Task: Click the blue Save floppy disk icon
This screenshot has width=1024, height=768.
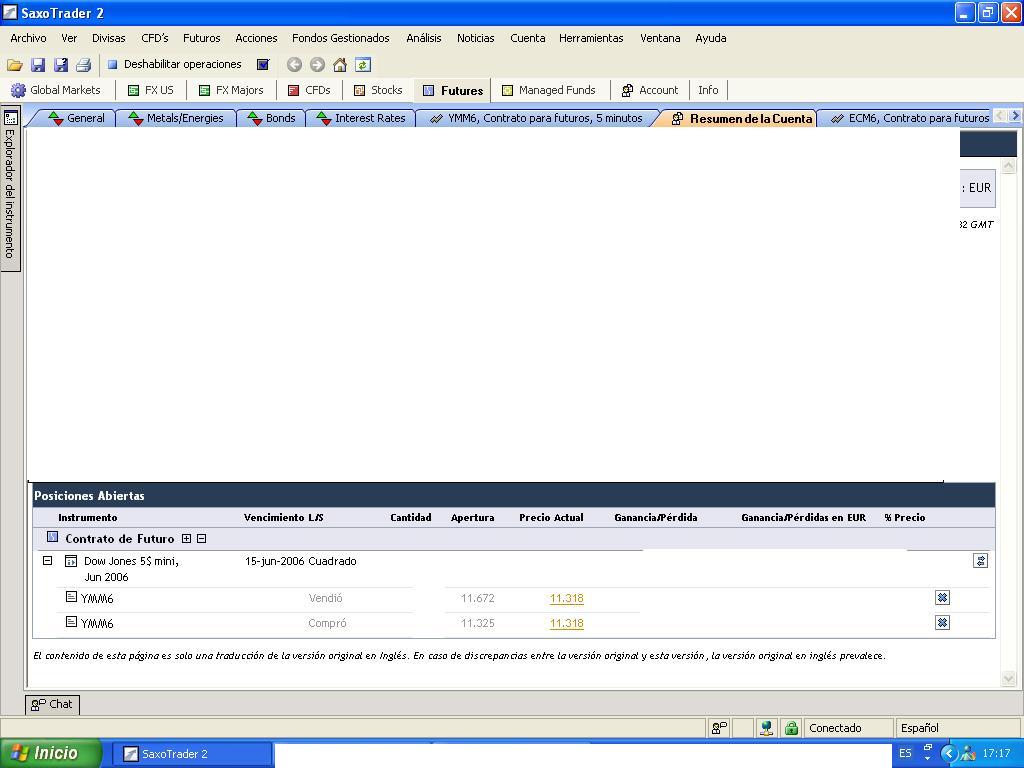Action: (38, 65)
